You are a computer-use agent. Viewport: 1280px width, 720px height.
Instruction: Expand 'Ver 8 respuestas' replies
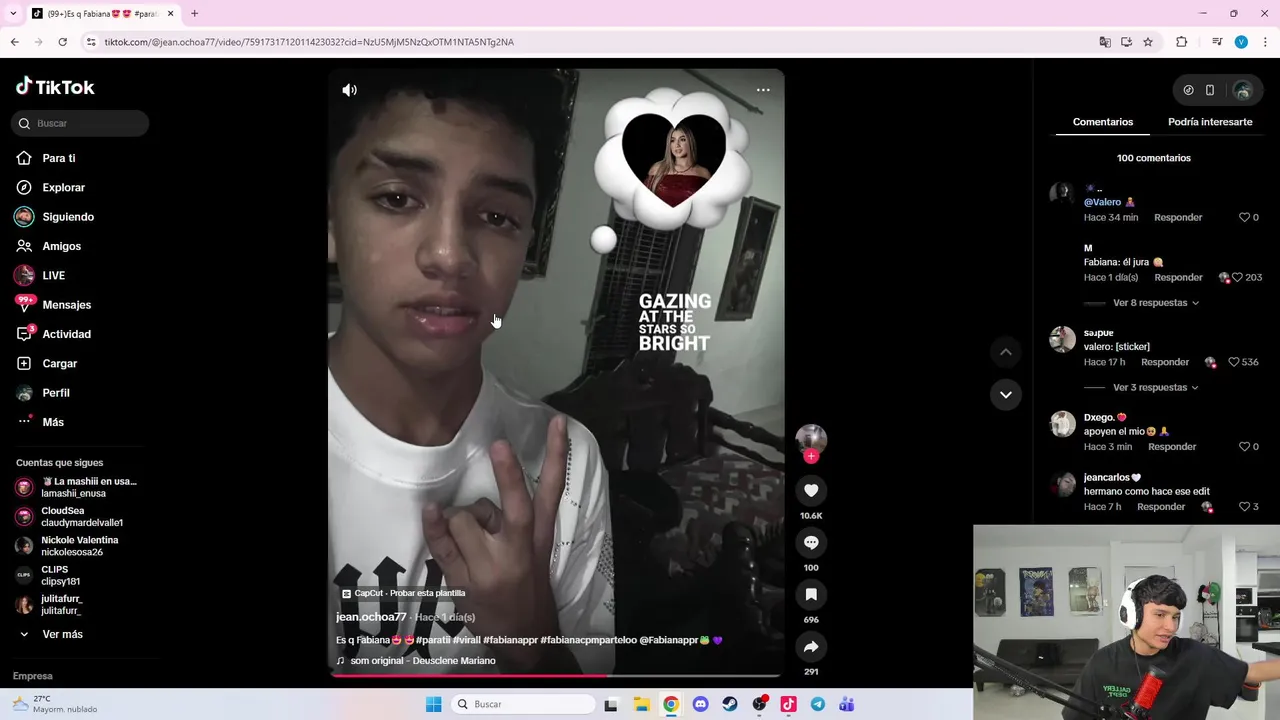pyautogui.click(x=1155, y=303)
